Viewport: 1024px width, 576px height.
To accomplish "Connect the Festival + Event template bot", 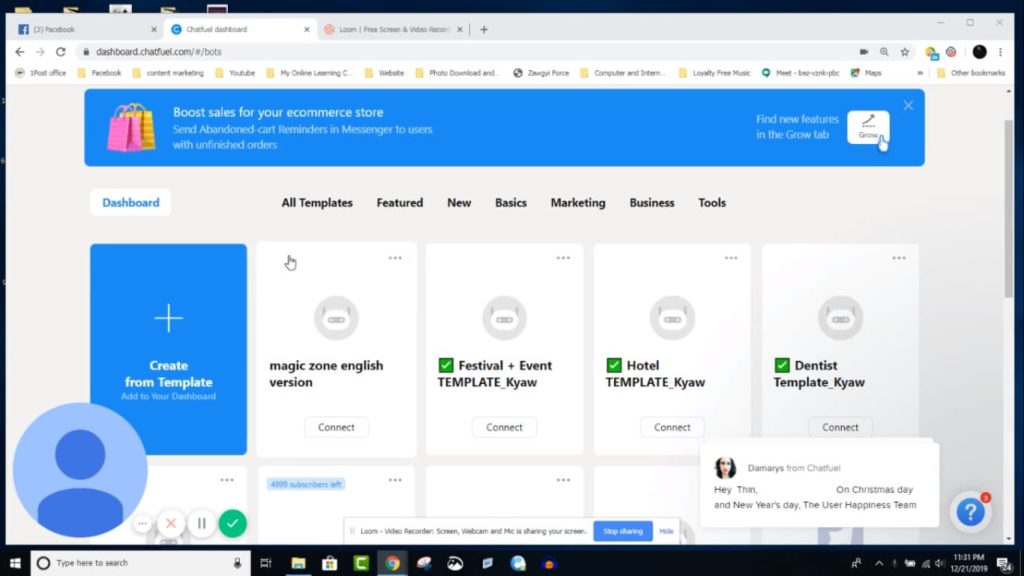I will click(x=504, y=427).
